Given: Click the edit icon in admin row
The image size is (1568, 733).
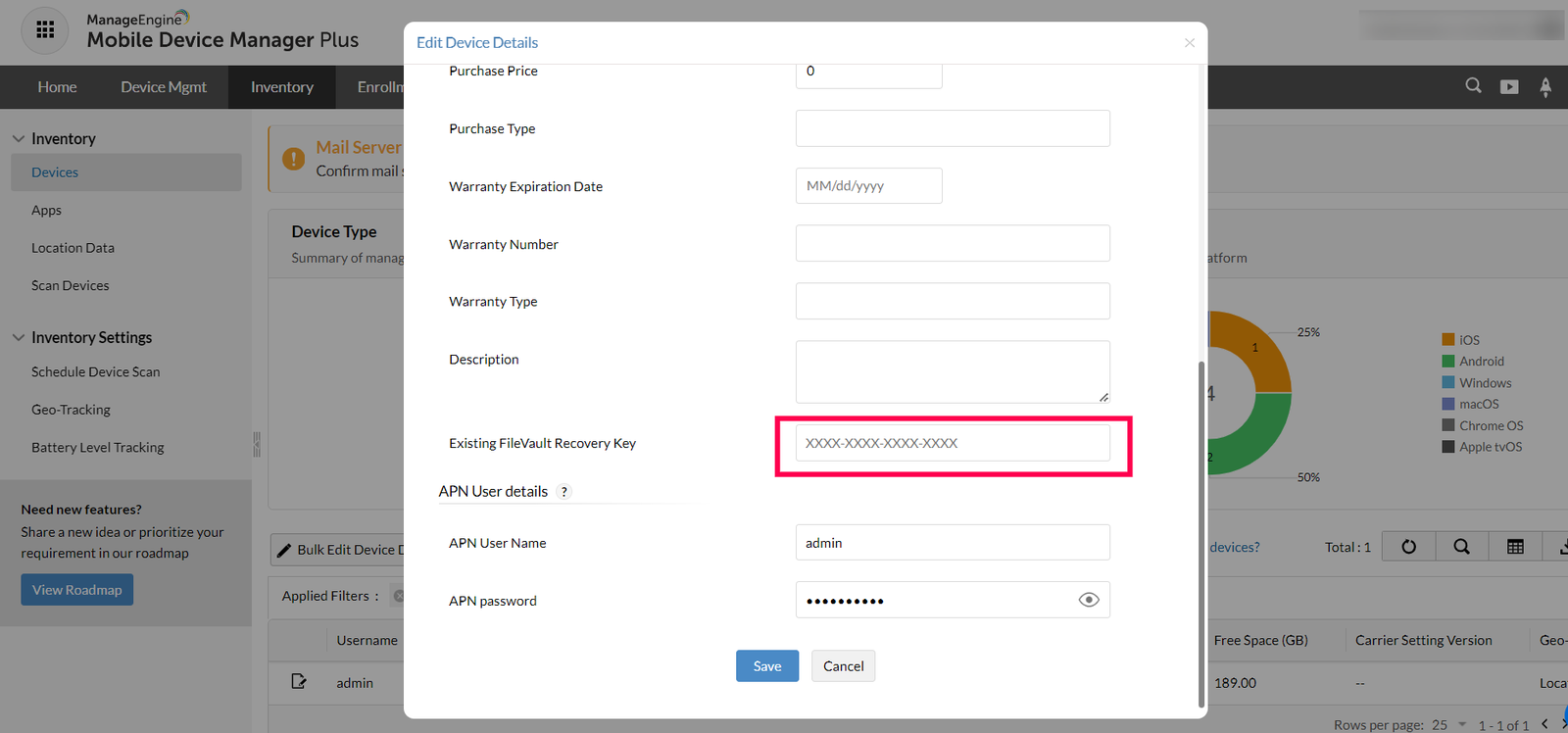Looking at the screenshot, I should [299, 681].
